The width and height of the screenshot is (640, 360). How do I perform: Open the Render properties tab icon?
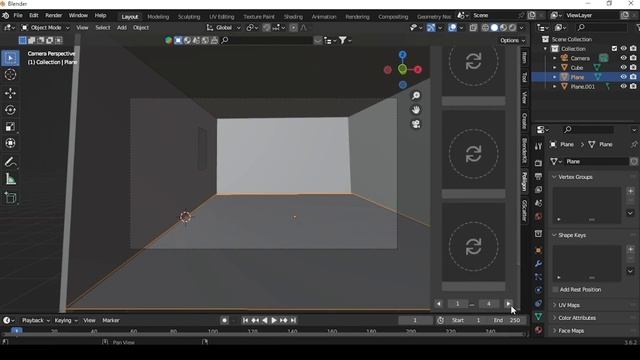point(538,163)
